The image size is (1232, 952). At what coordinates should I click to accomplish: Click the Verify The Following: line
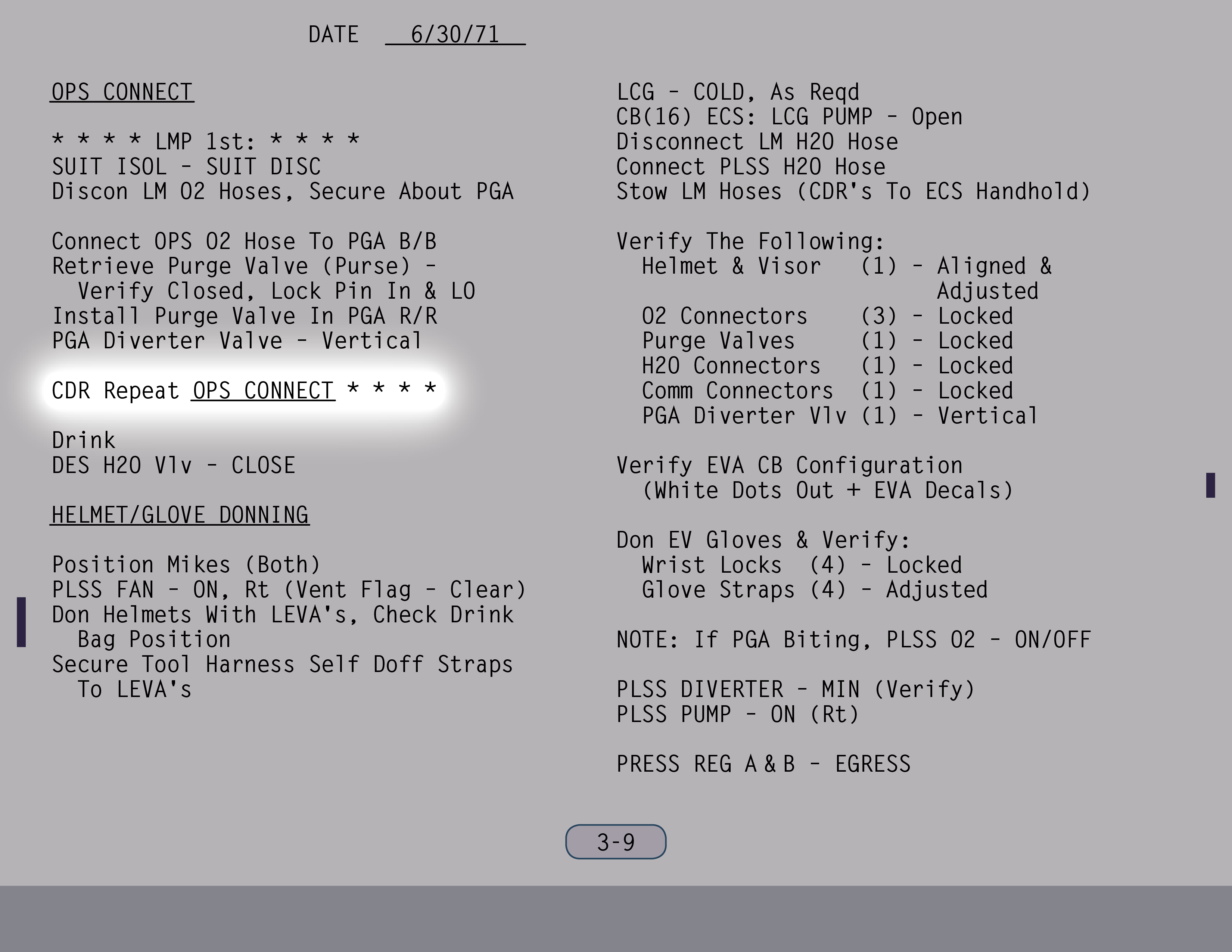[x=750, y=242]
